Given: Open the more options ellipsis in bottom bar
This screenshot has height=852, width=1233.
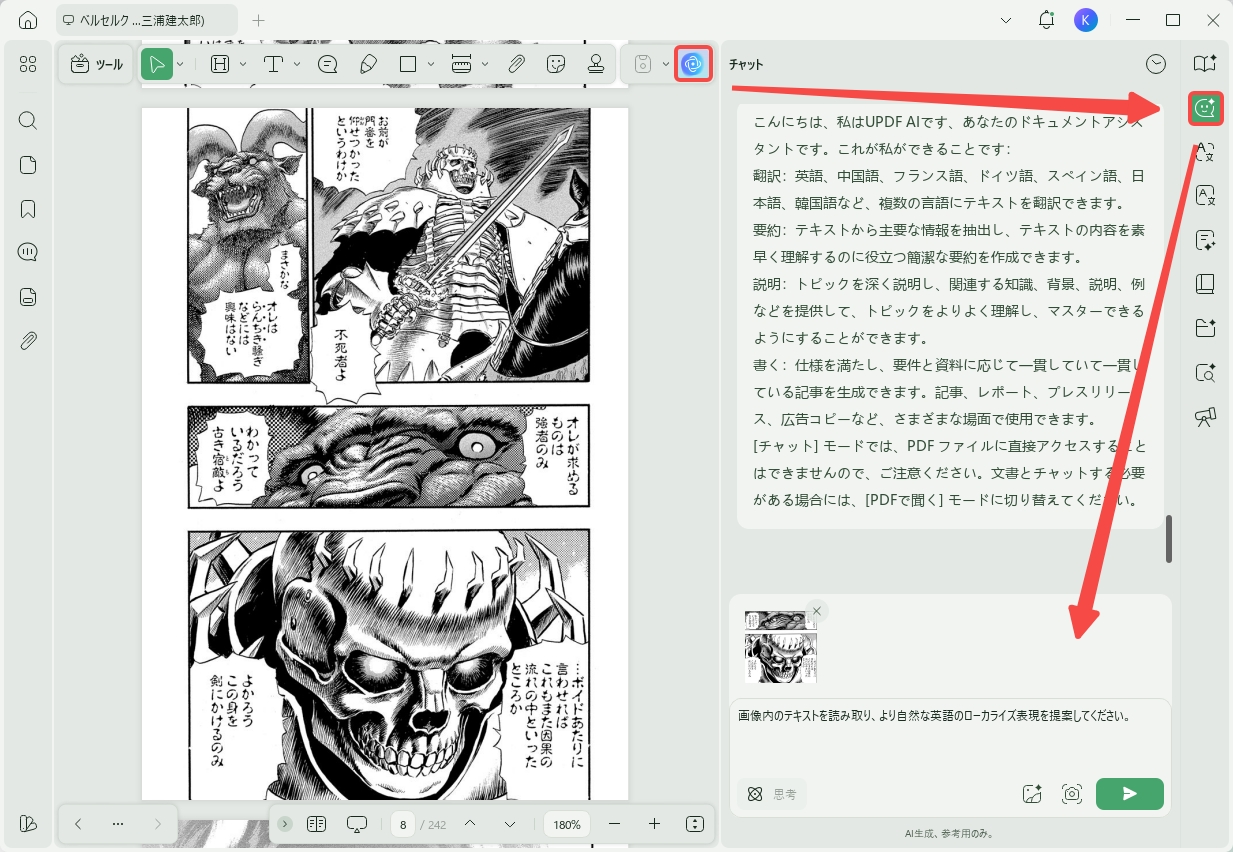Looking at the screenshot, I should click(118, 824).
